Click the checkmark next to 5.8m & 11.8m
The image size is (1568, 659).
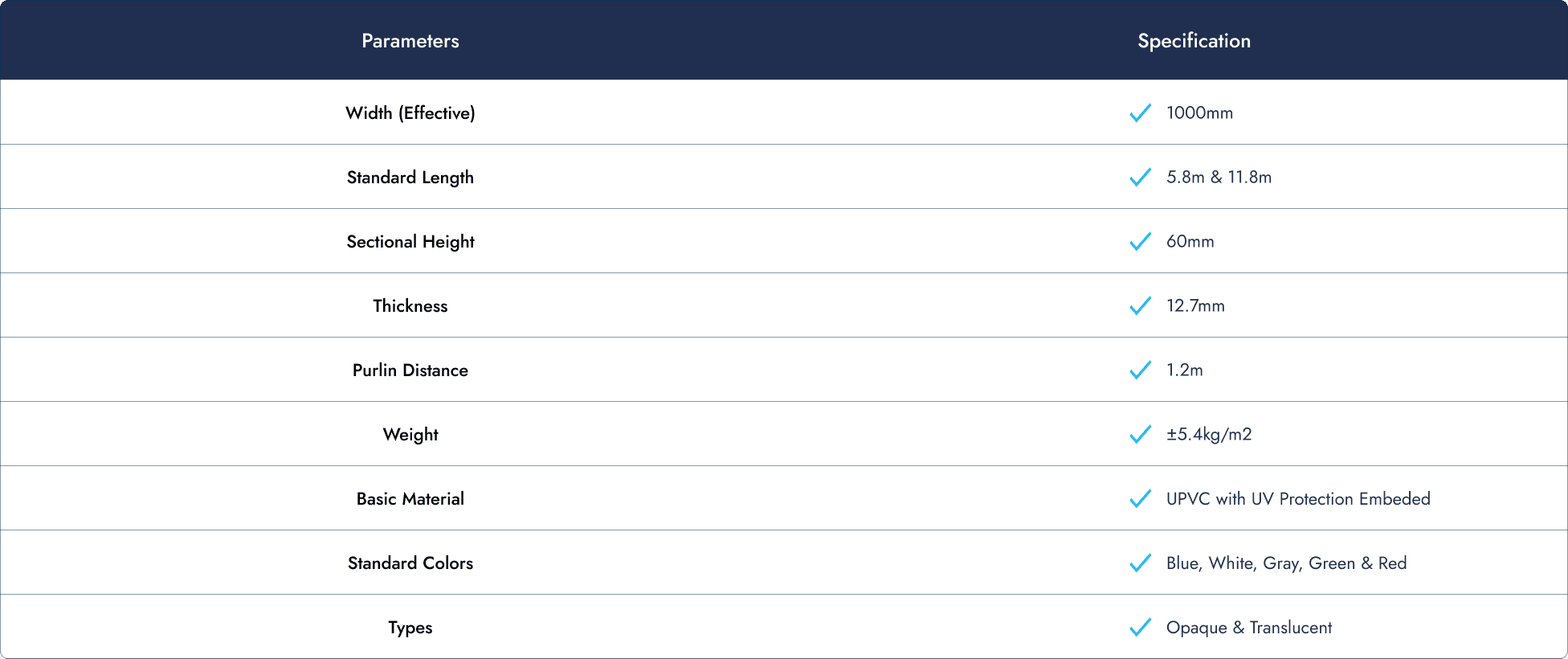click(1140, 177)
